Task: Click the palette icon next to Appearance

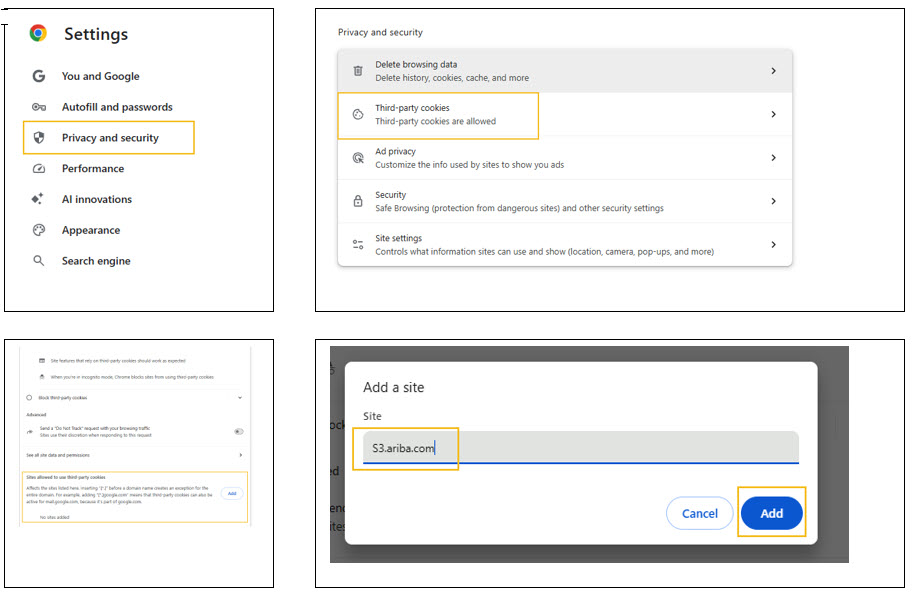Action: 39,230
